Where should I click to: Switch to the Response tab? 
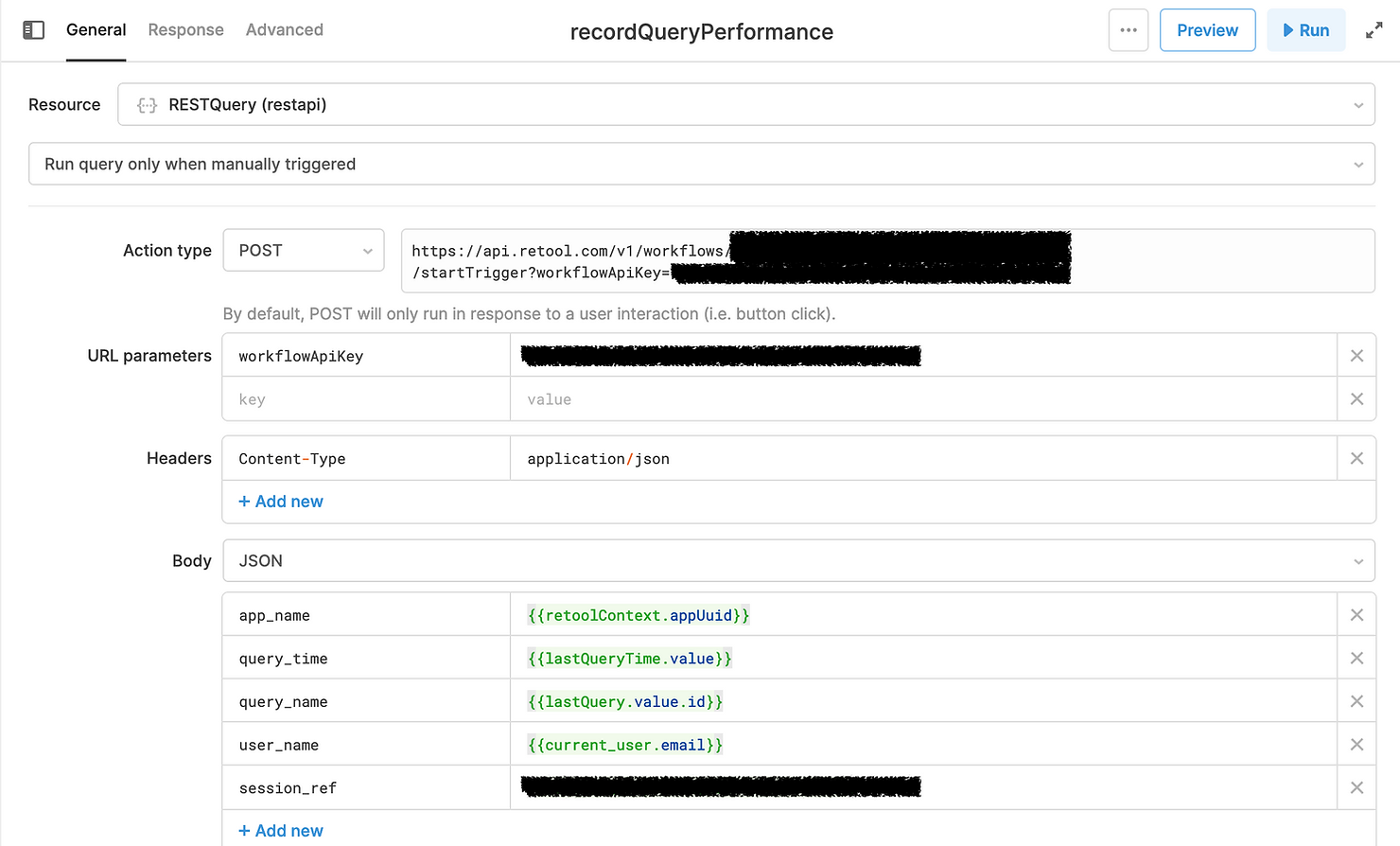185,29
